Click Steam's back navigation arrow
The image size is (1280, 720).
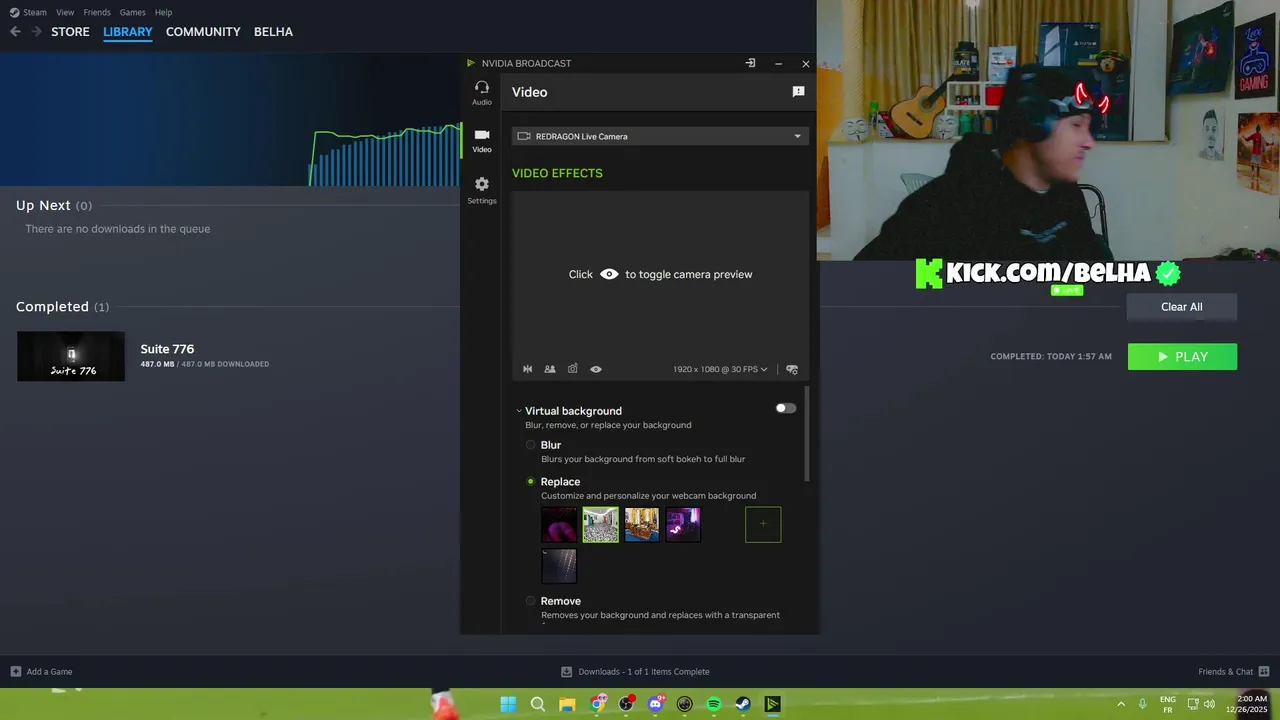(15, 32)
